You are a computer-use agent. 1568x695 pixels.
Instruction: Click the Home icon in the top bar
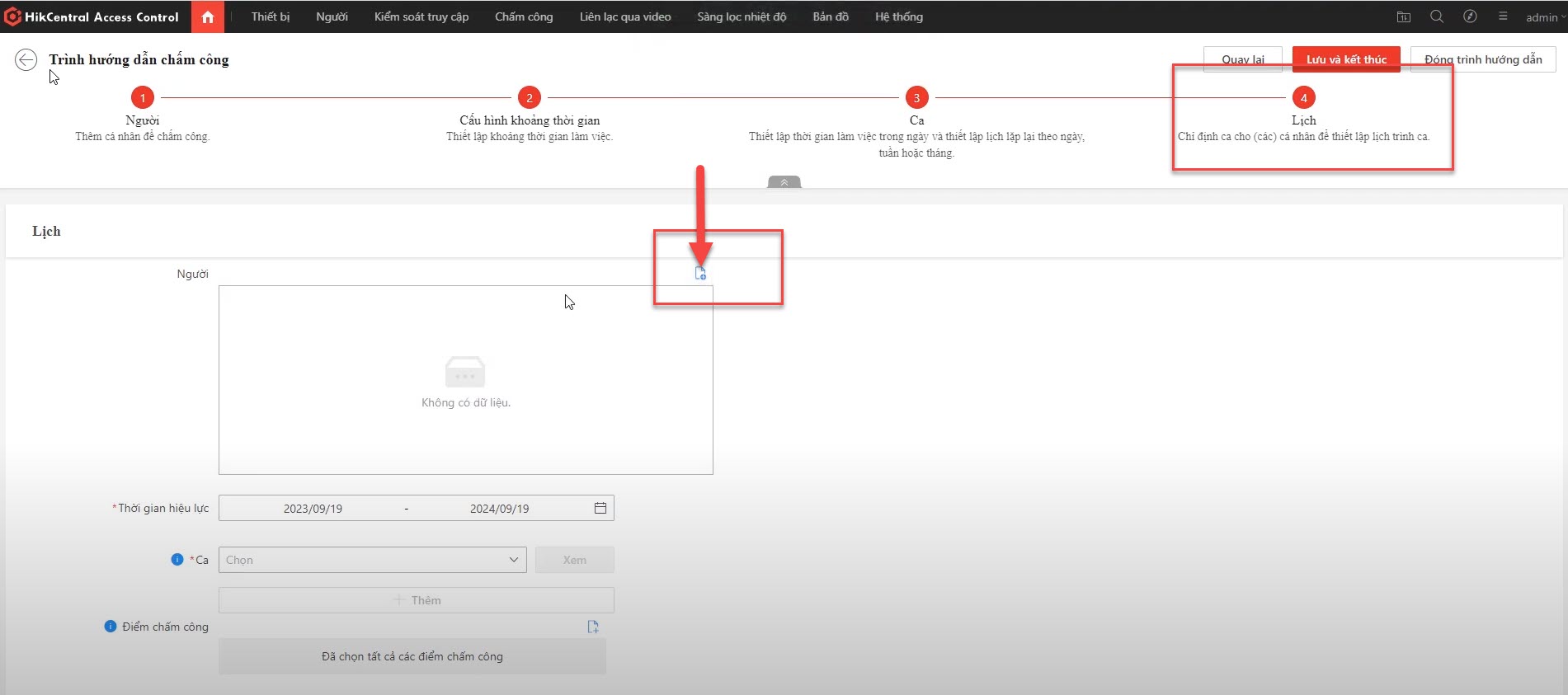tap(208, 16)
